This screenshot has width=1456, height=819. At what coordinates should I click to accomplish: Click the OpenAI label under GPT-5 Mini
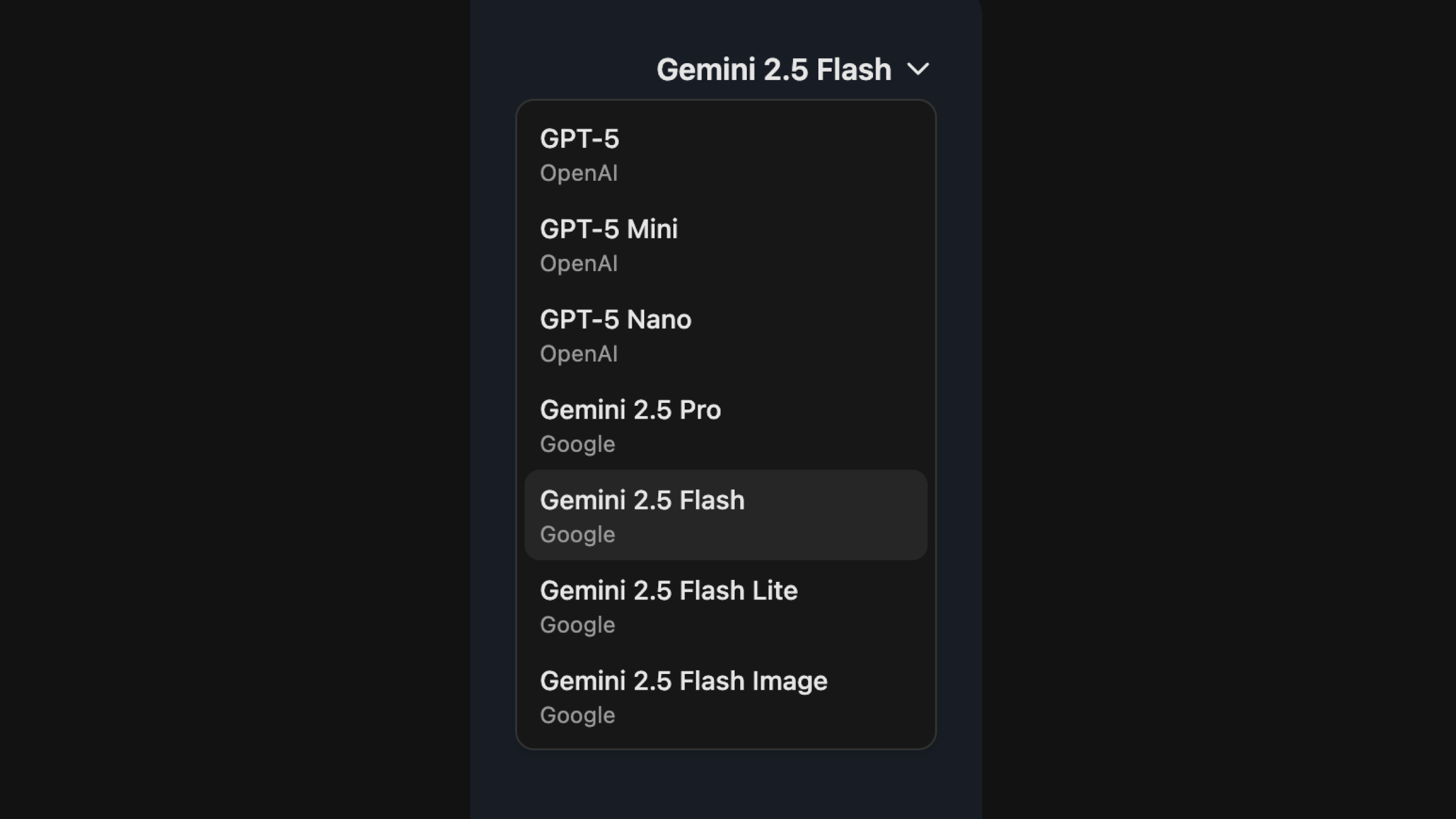click(579, 264)
